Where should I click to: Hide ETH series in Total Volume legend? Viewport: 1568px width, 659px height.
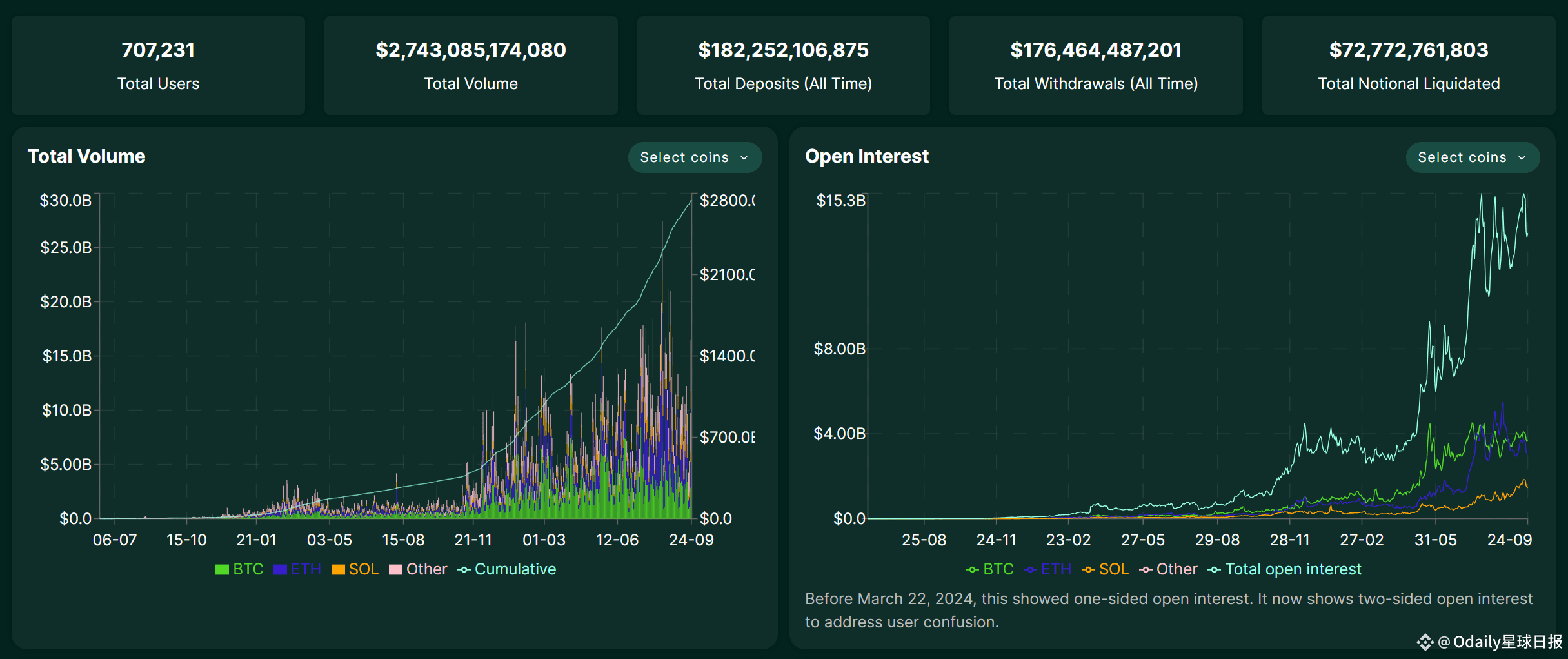coord(305,569)
